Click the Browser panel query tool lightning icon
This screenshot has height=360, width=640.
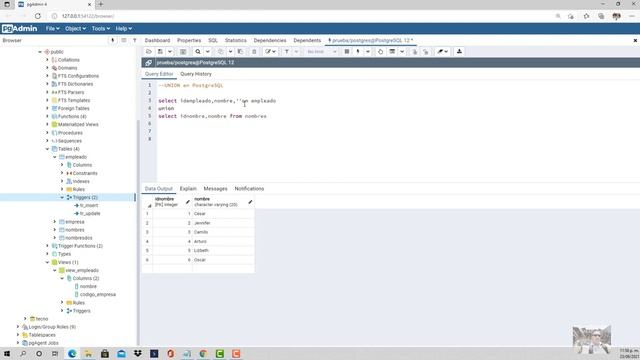pos(113,40)
